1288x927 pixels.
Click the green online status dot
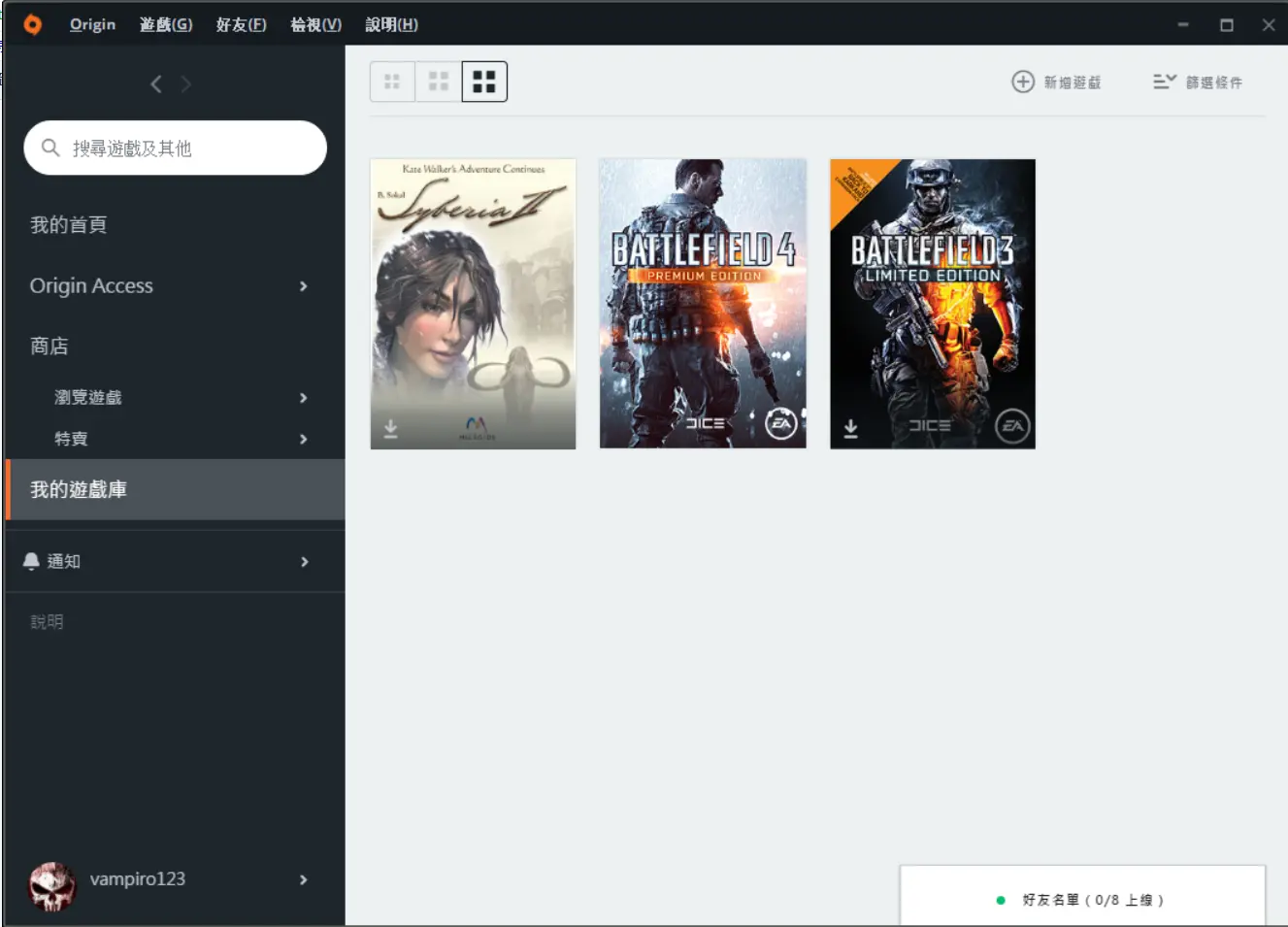[1001, 900]
